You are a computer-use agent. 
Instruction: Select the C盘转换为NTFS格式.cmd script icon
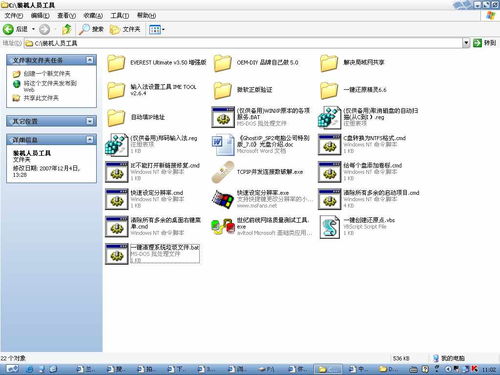click(x=329, y=145)
